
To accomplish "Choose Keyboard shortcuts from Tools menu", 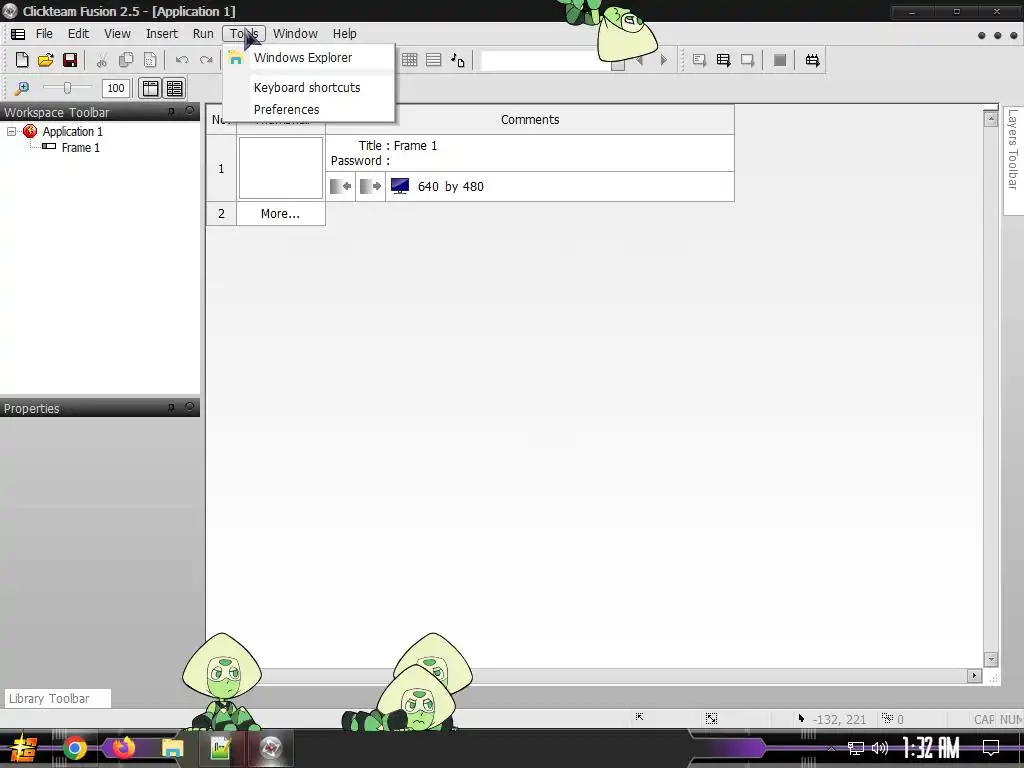I will coord(309,88).
